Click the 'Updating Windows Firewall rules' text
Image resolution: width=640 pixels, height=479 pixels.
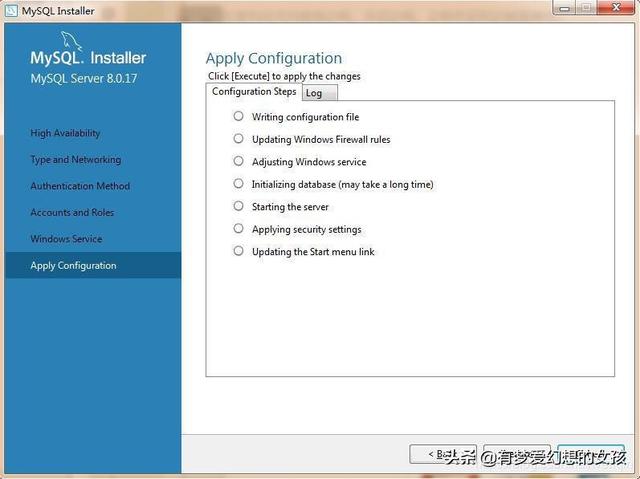click(x=321, y=140)
